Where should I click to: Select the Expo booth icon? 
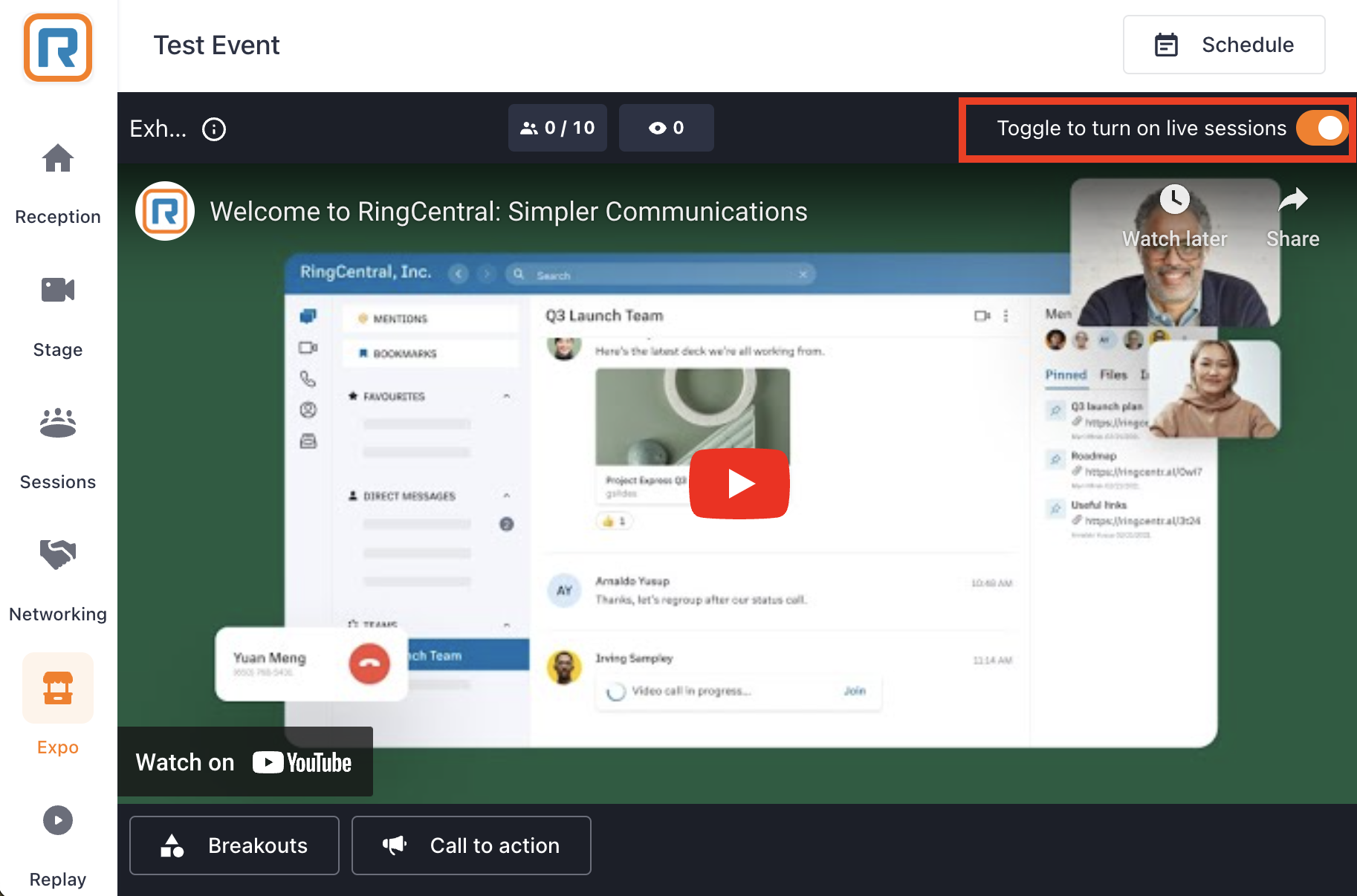pyautogui.click(x=58, y=688)
